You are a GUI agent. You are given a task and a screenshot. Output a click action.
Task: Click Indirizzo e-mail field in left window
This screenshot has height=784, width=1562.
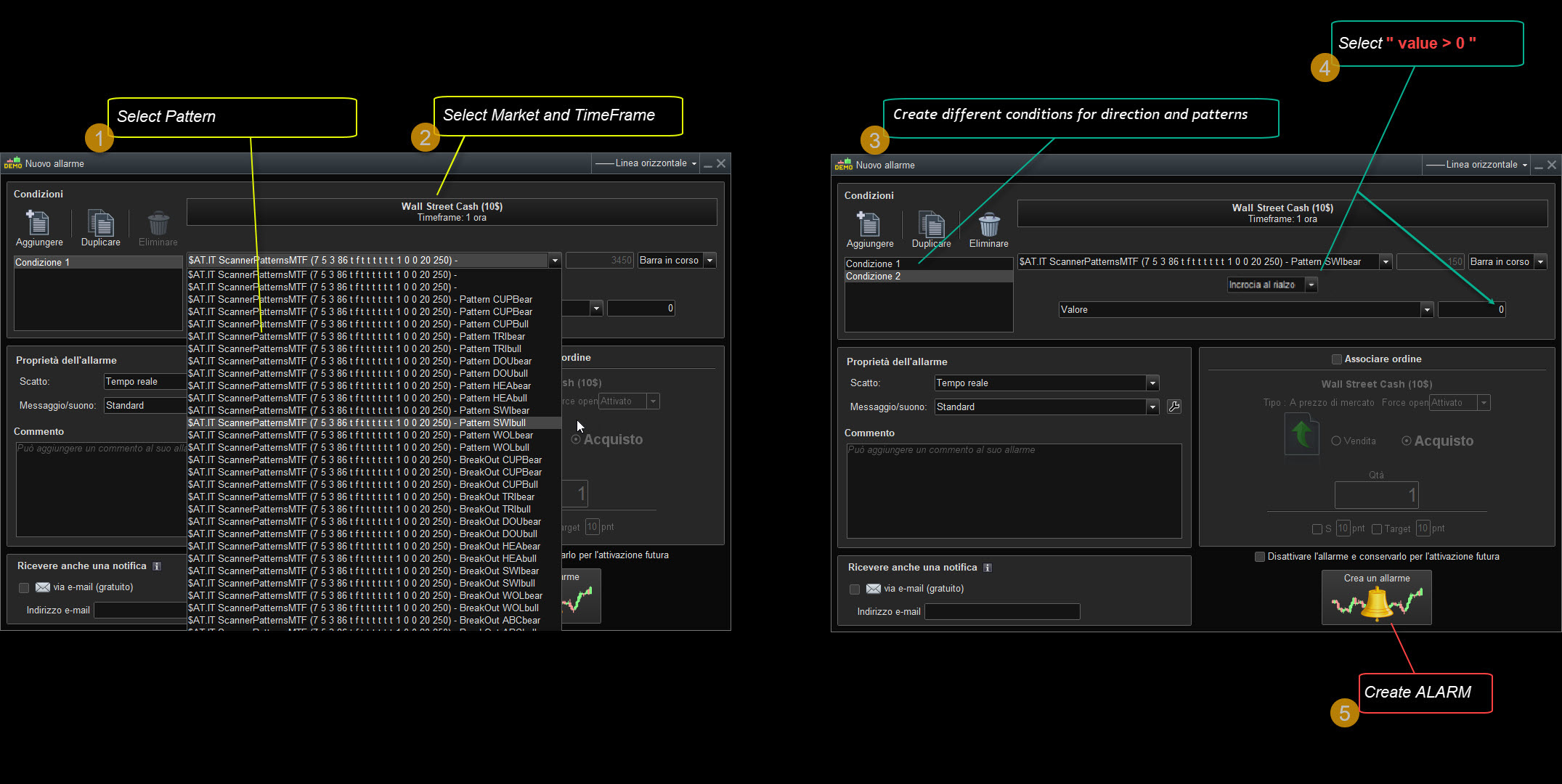[x=141, y=611]
